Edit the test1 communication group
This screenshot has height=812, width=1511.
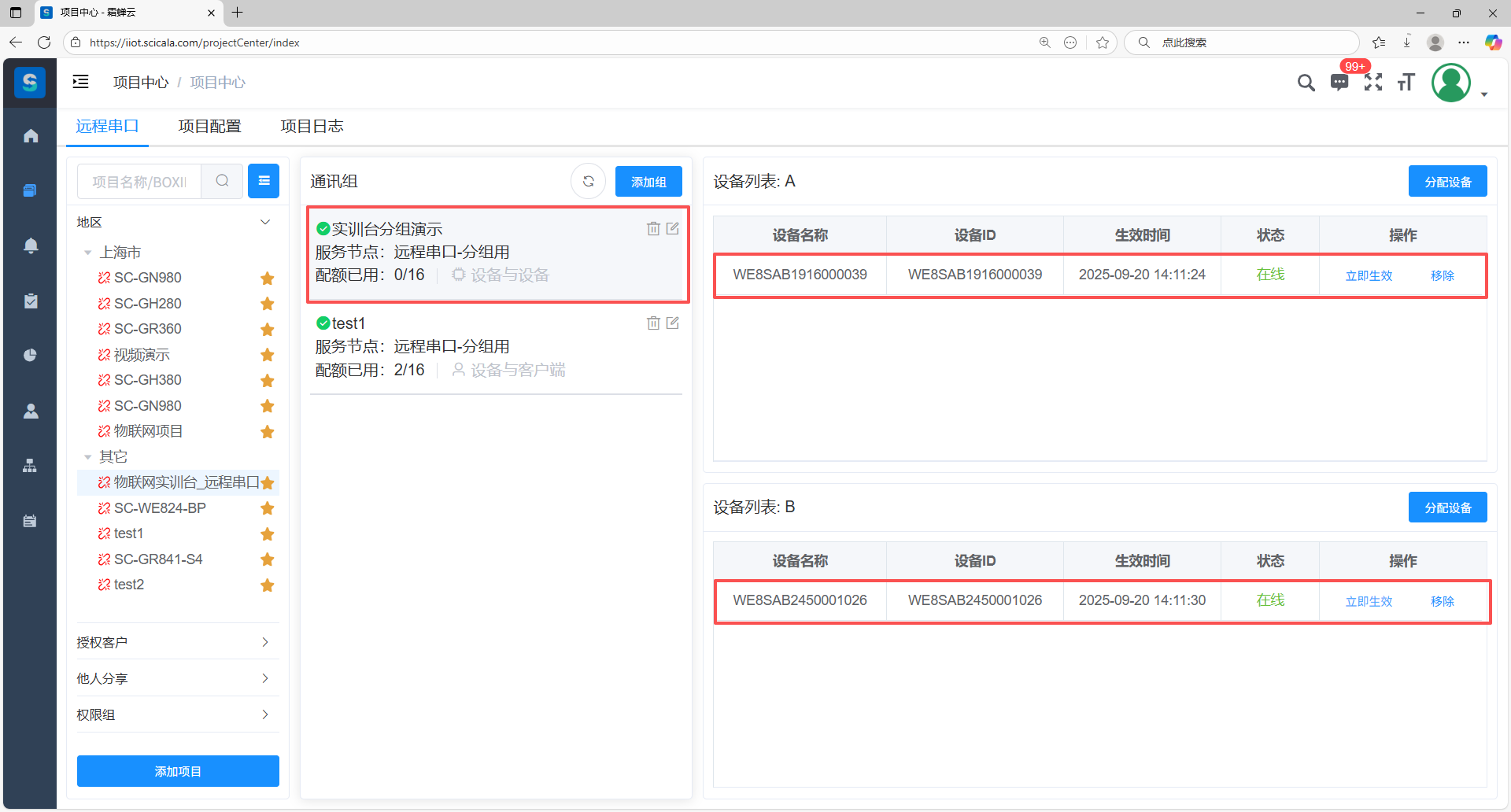point(673,323)
